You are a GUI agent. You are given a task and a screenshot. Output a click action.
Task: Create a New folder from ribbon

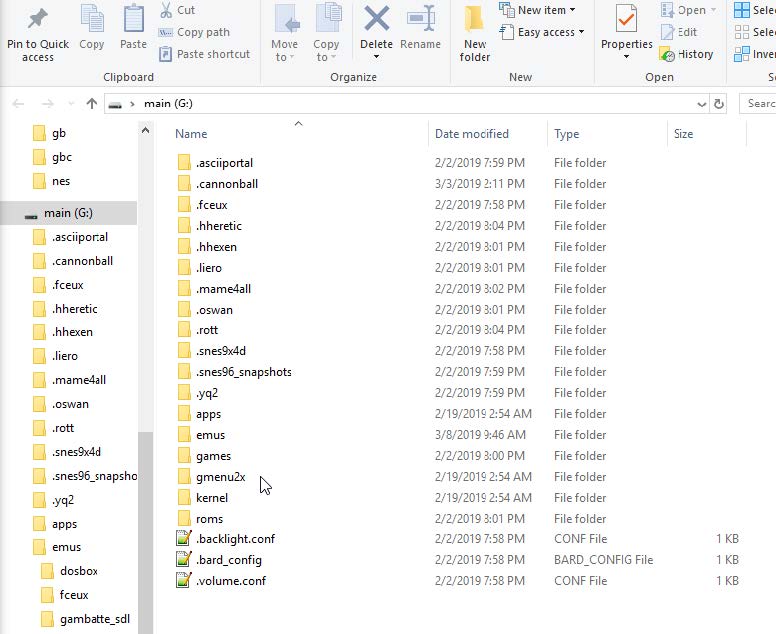(x=475, y=33)
